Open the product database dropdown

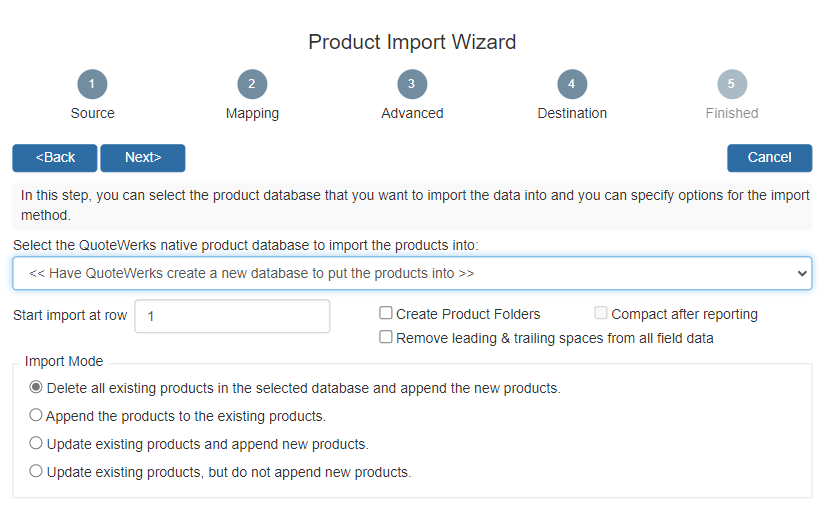click(x=412, y=273)
